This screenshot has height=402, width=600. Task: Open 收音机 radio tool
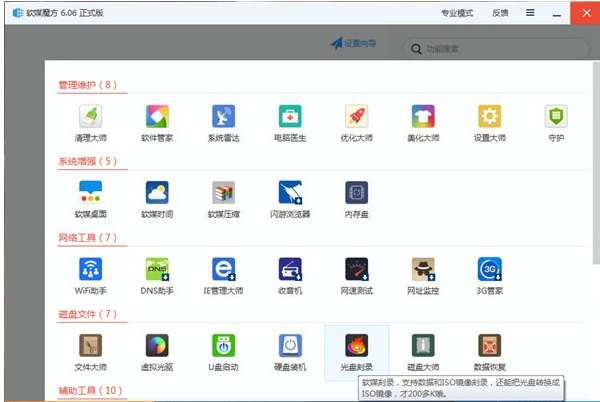click(290, 269)
